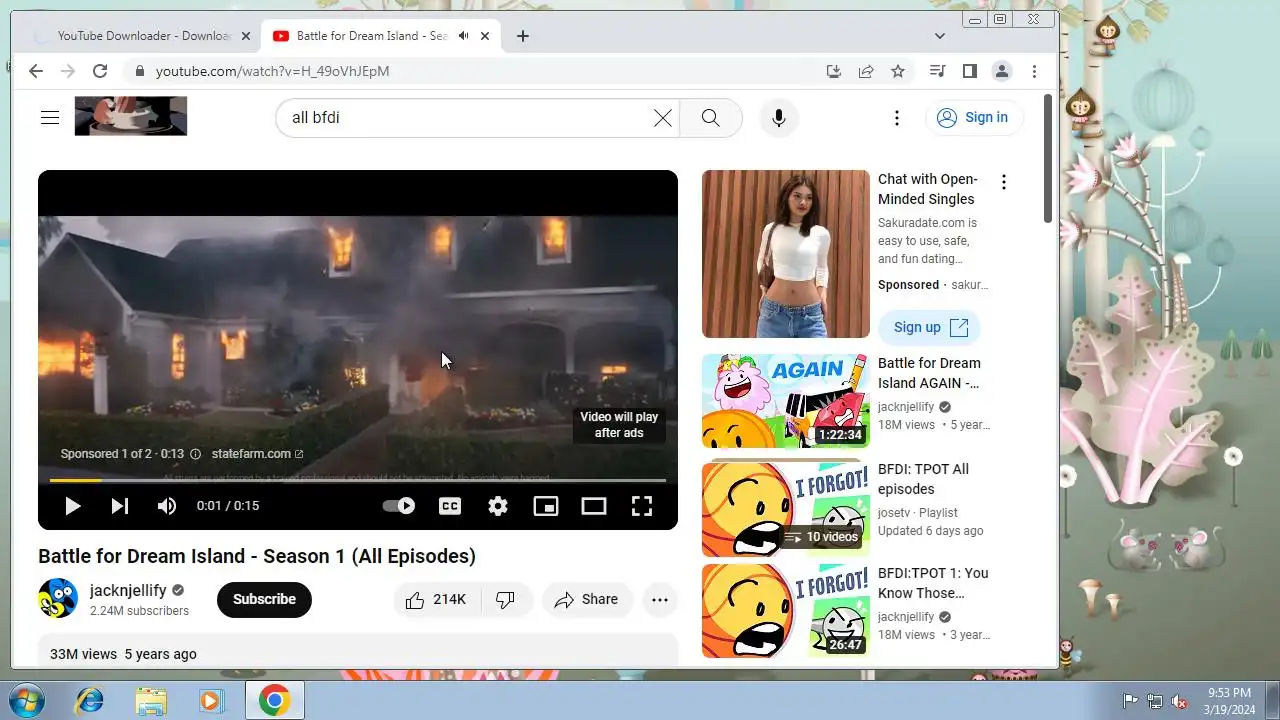Open the jacknjellify link under Battle for Dream Island AGAIN
Screen dimensions: 1280x720
click(906, 407)
